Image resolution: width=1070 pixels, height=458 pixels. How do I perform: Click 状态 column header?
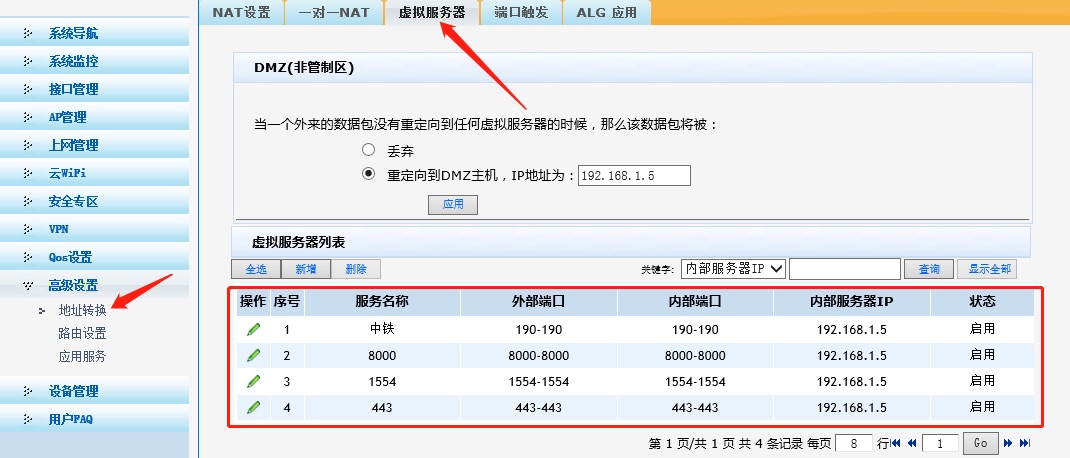coord(982,302)
